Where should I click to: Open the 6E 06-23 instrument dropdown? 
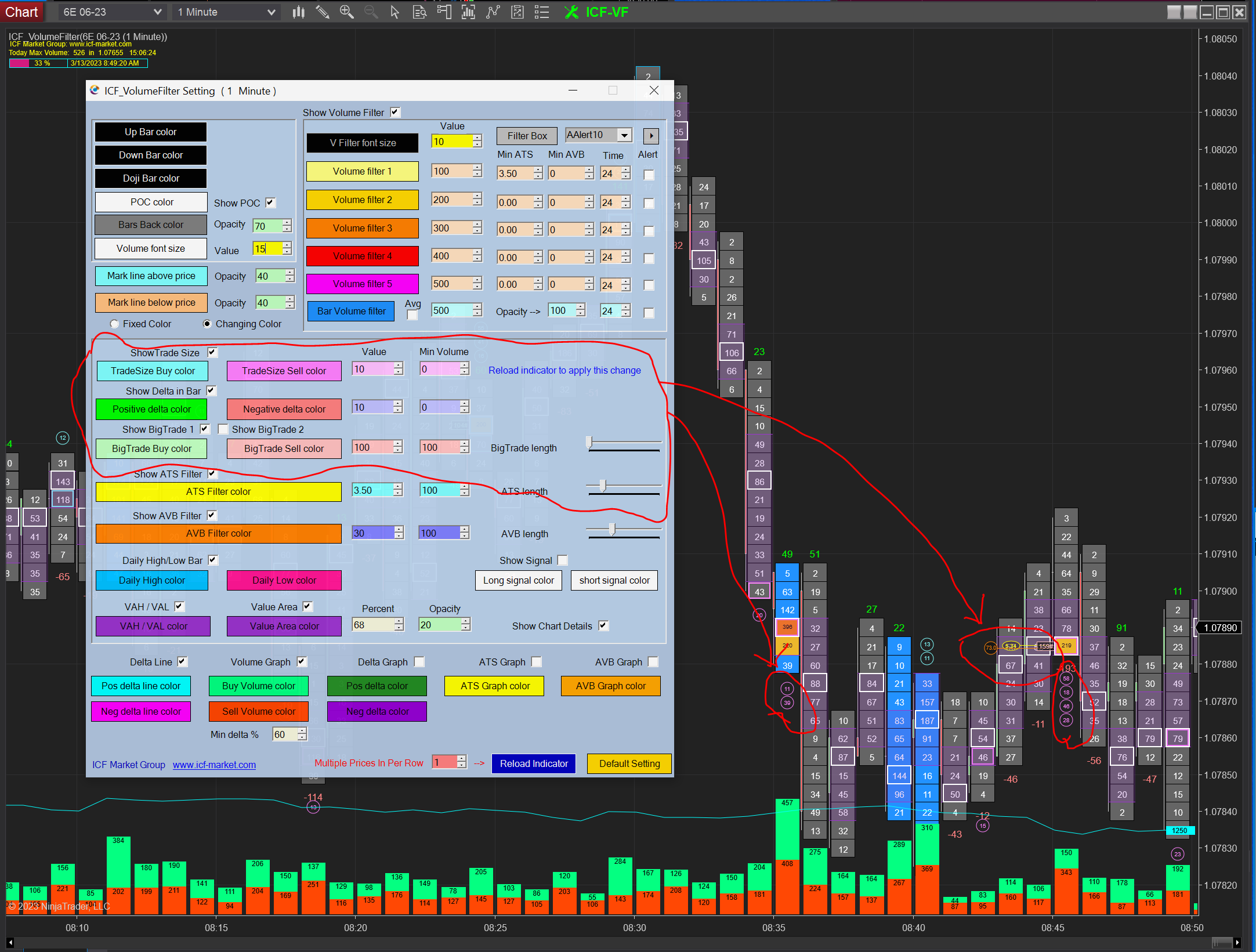point(111,12)
